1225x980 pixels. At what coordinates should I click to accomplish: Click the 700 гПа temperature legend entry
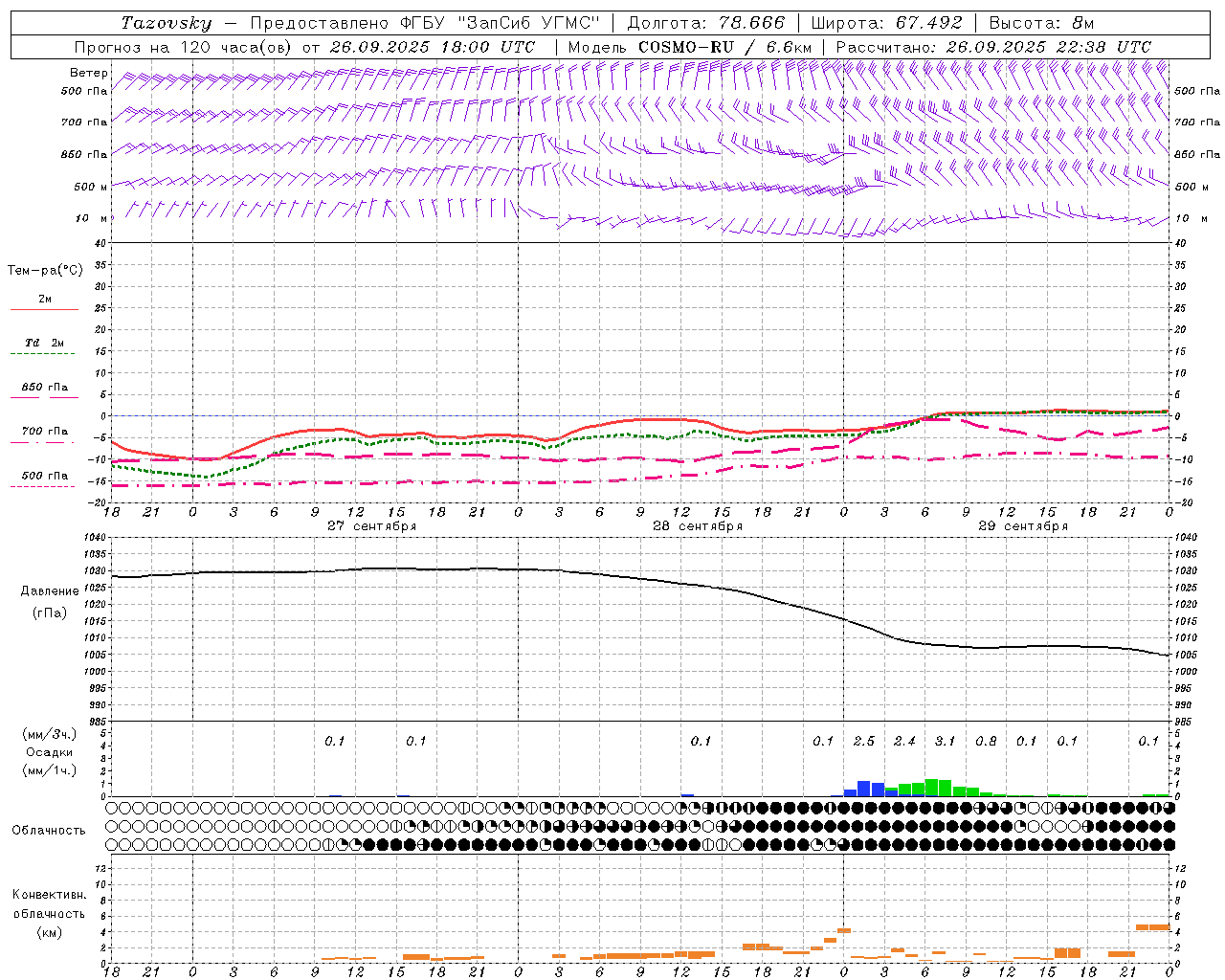tap(44, 432)
